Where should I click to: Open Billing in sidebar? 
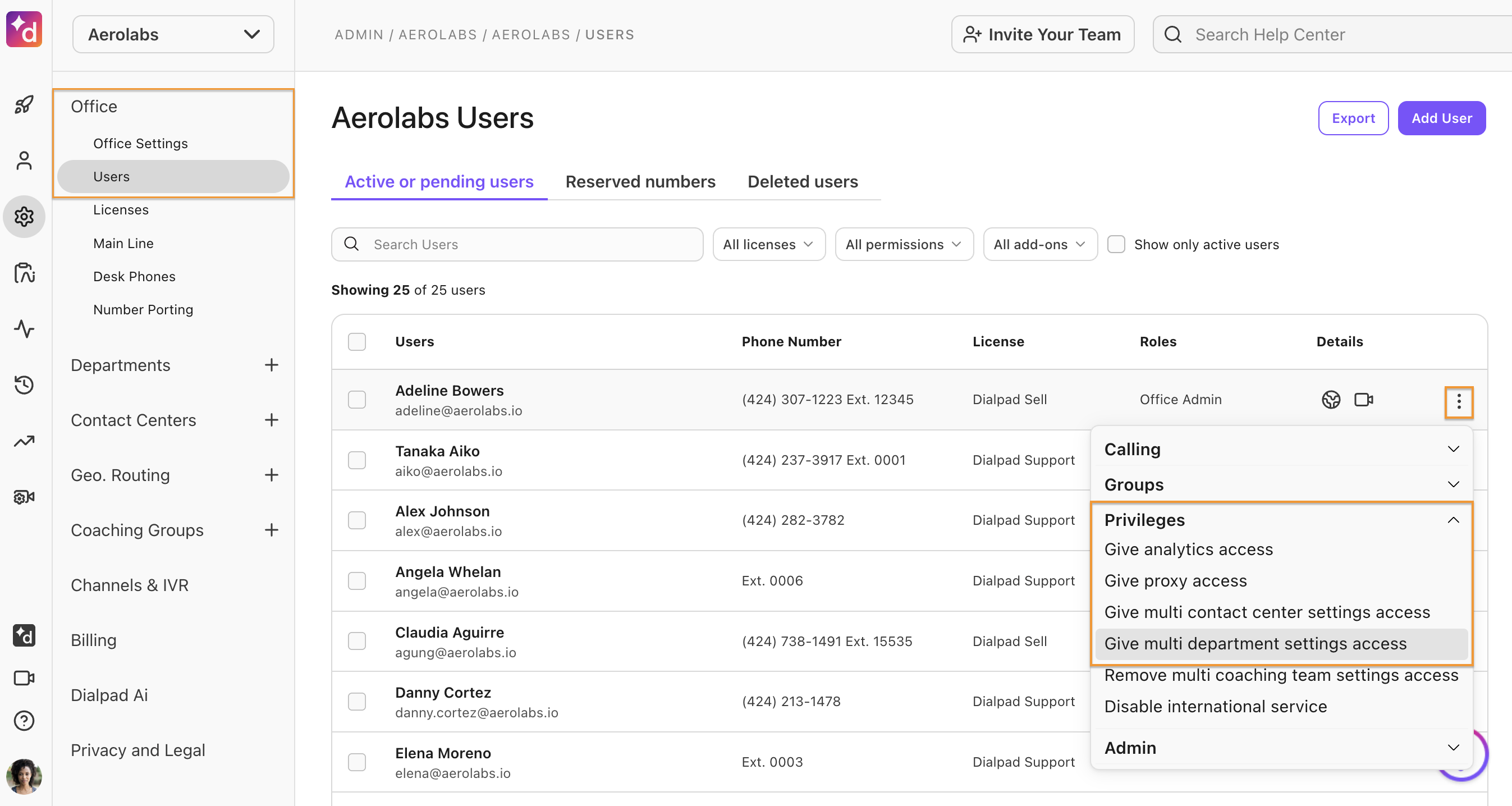[93, 640]
